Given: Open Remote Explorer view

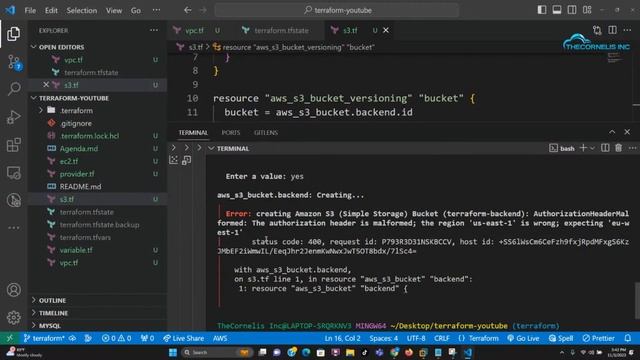Looking at the screenshot, I should [13, 173].
